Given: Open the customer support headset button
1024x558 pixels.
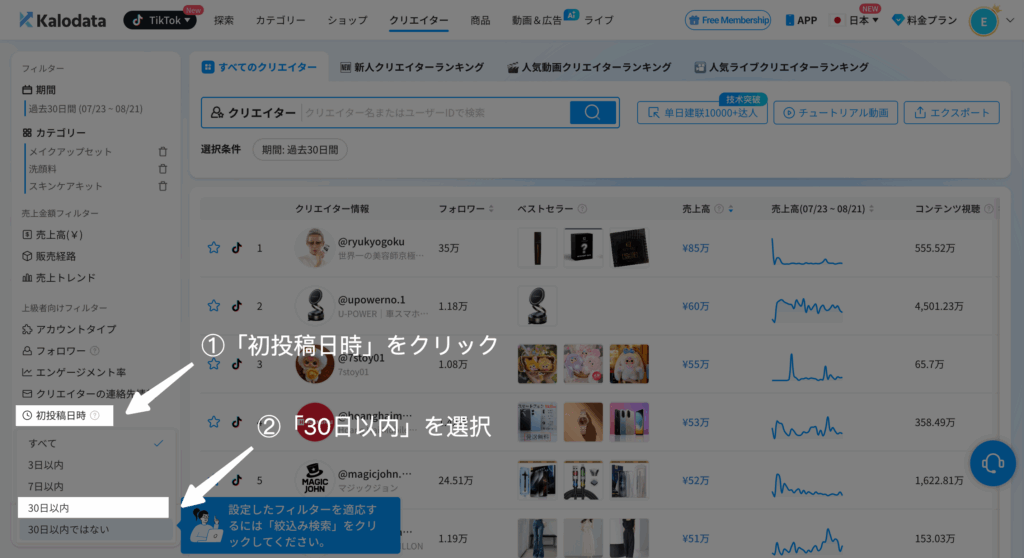Looking at the screenshot, I should click(x=993, y=463).
